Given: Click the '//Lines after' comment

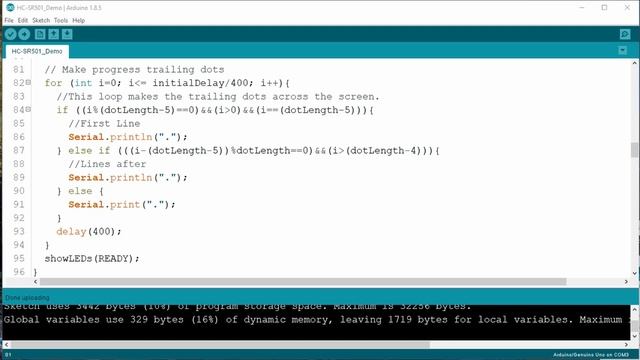Looking at the screenshot, I should (x=107, y=164).
